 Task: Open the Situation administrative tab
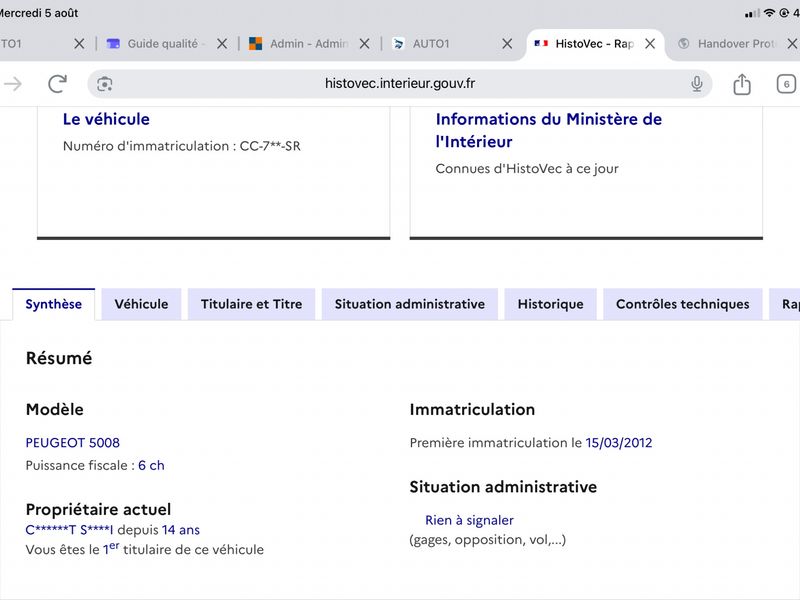[410, 304]
